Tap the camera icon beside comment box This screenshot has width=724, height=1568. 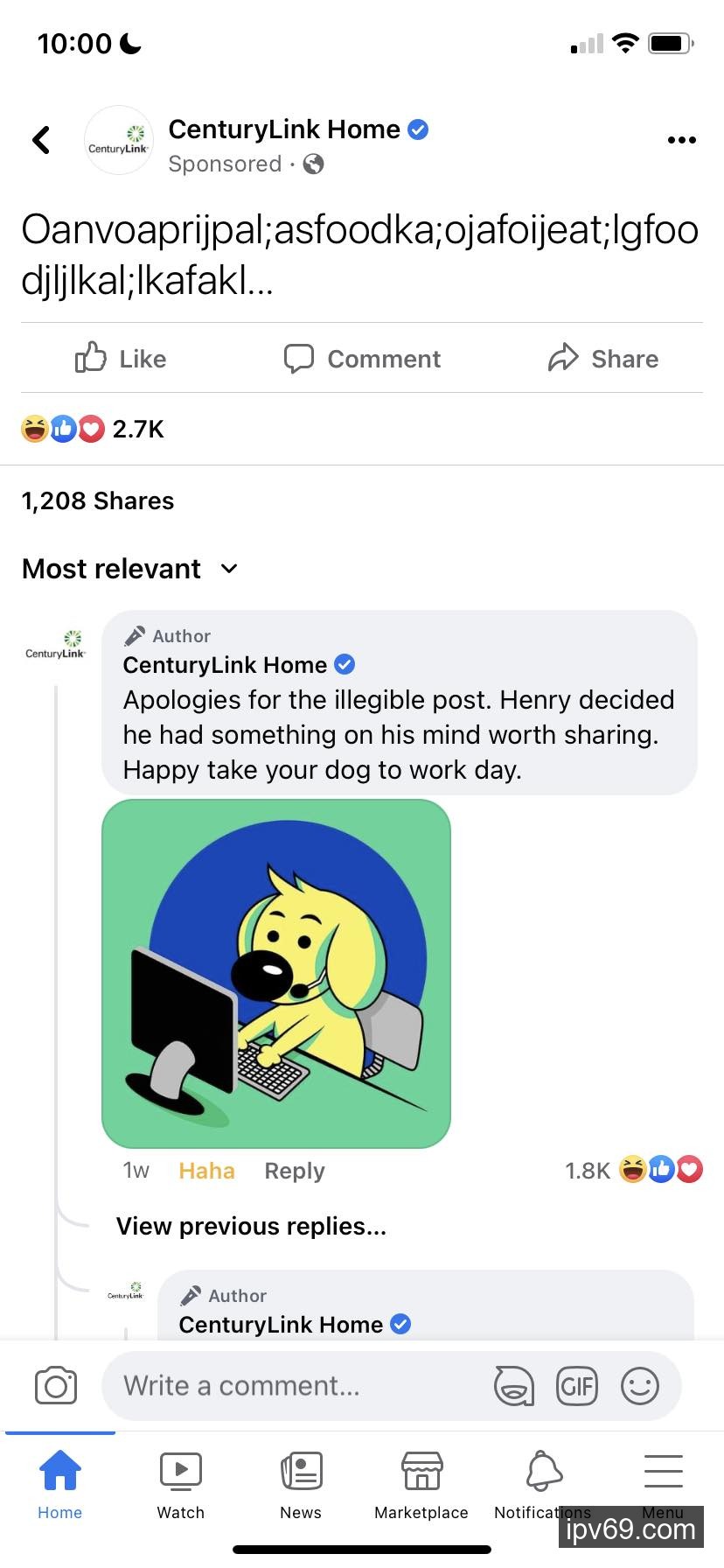(x=56, y=1386)
